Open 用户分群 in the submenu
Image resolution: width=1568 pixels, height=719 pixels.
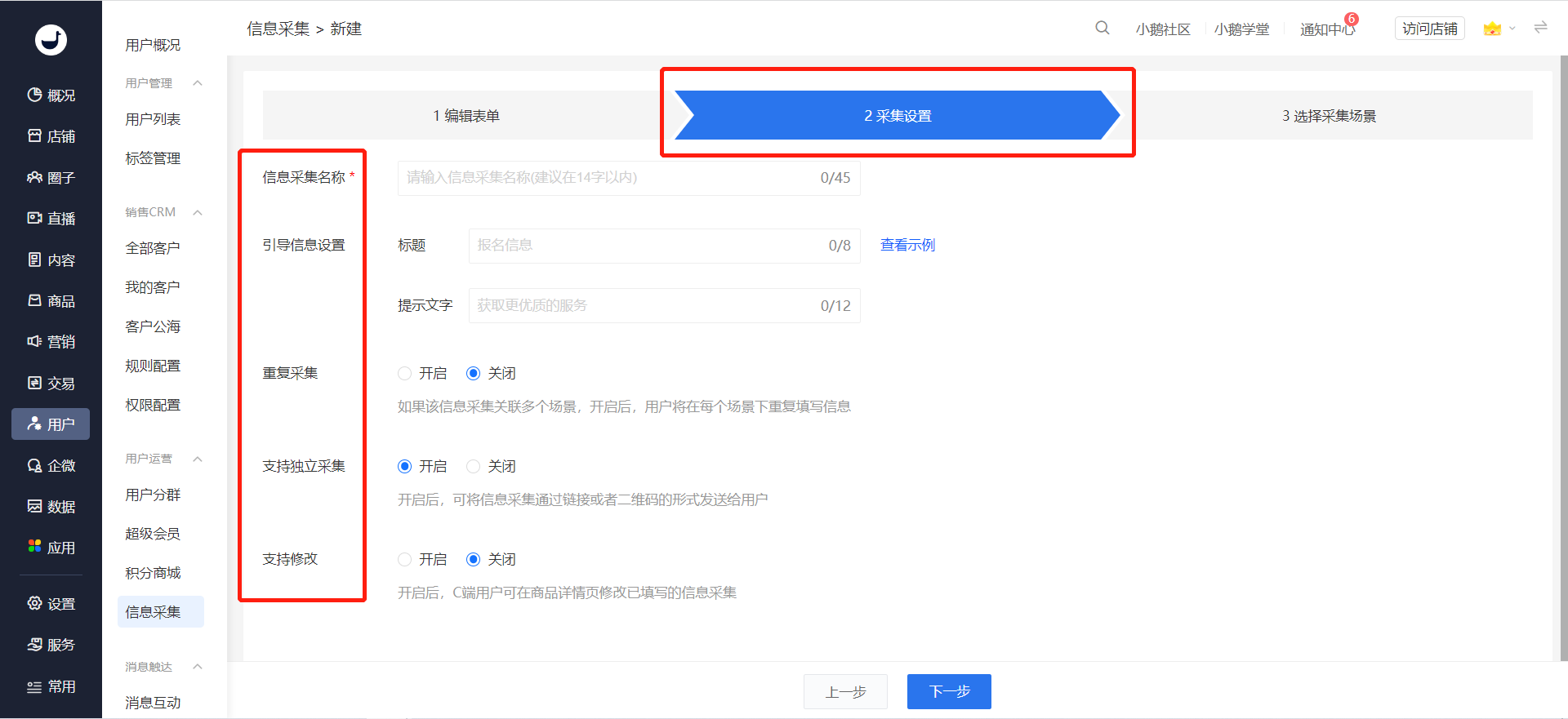153,495
